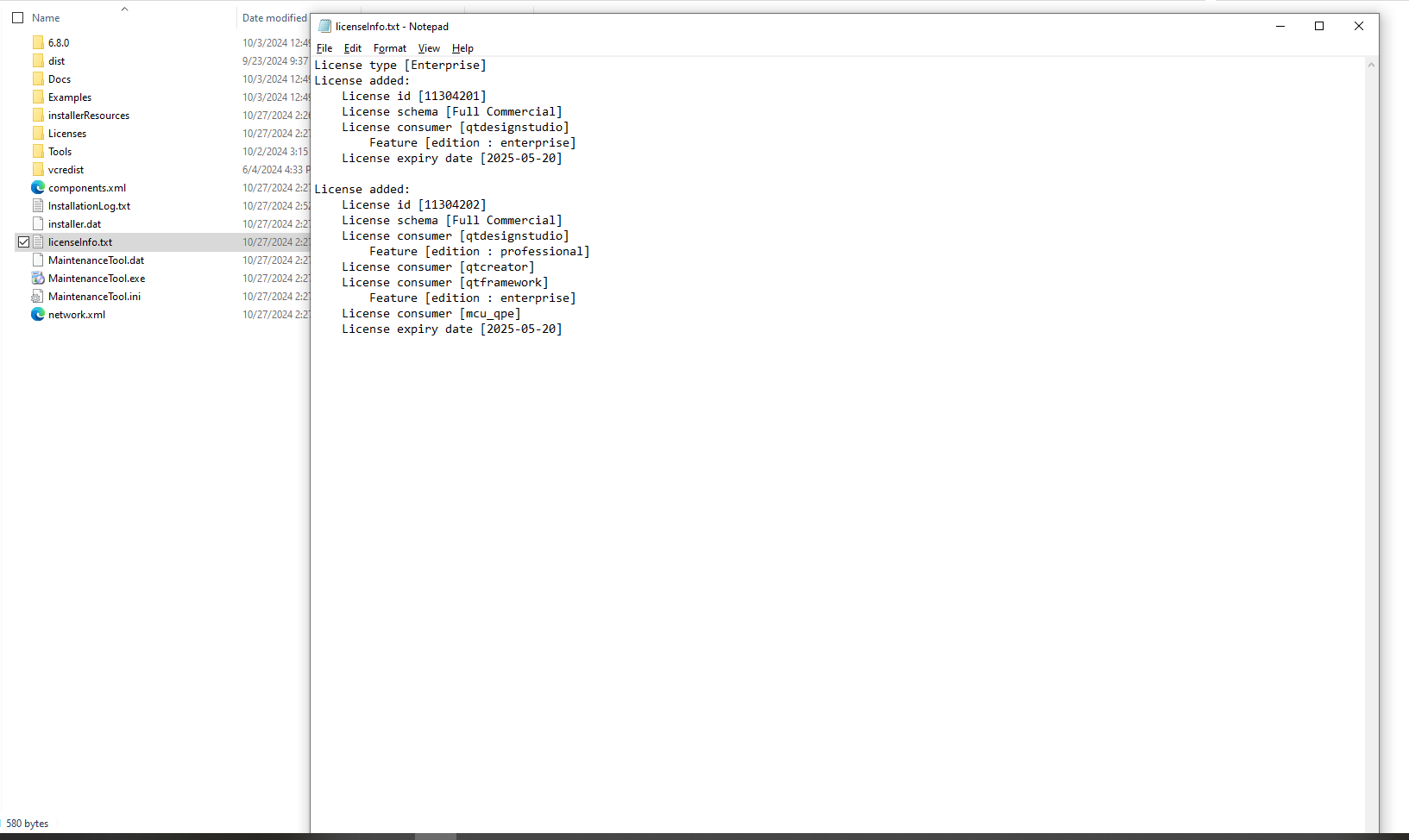
Task: Click the Licenses folder name
Action: (x=67, y=133)
